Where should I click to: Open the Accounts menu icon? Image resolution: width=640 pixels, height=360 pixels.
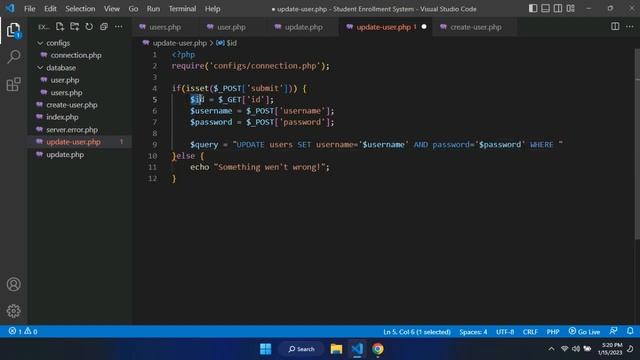[x=13, y=284]
